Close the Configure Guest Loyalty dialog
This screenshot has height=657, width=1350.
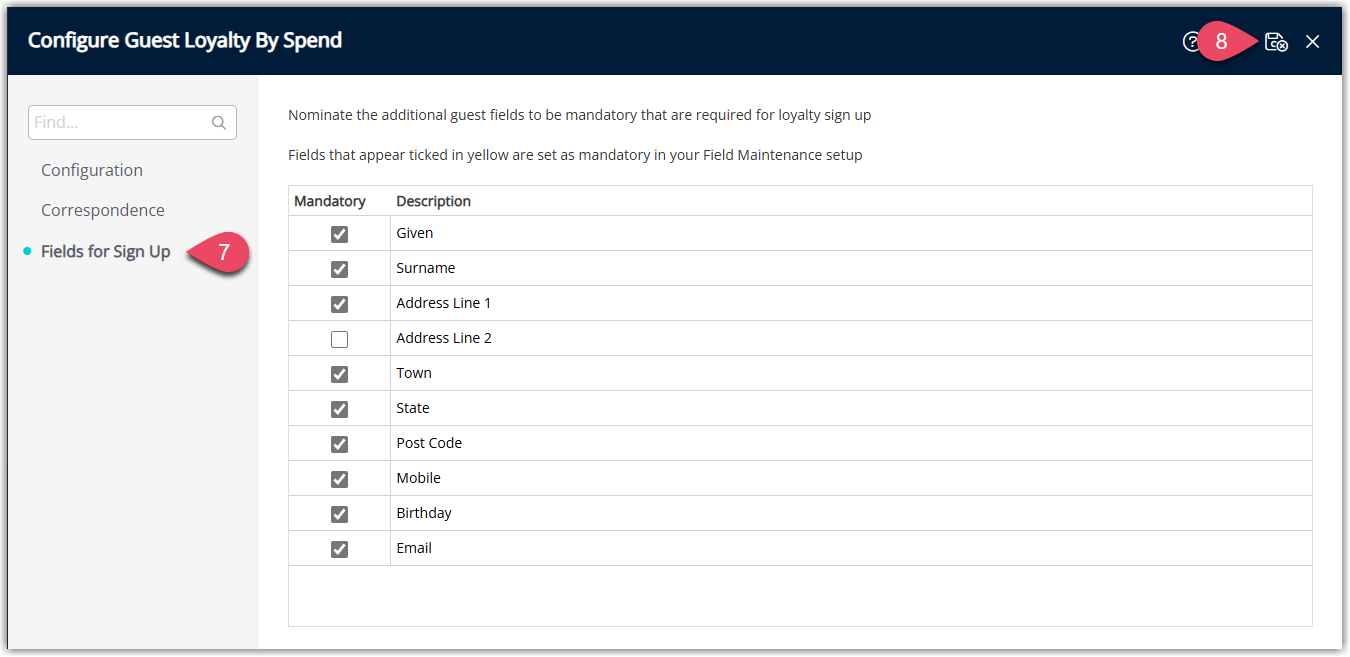(1313, 42)
